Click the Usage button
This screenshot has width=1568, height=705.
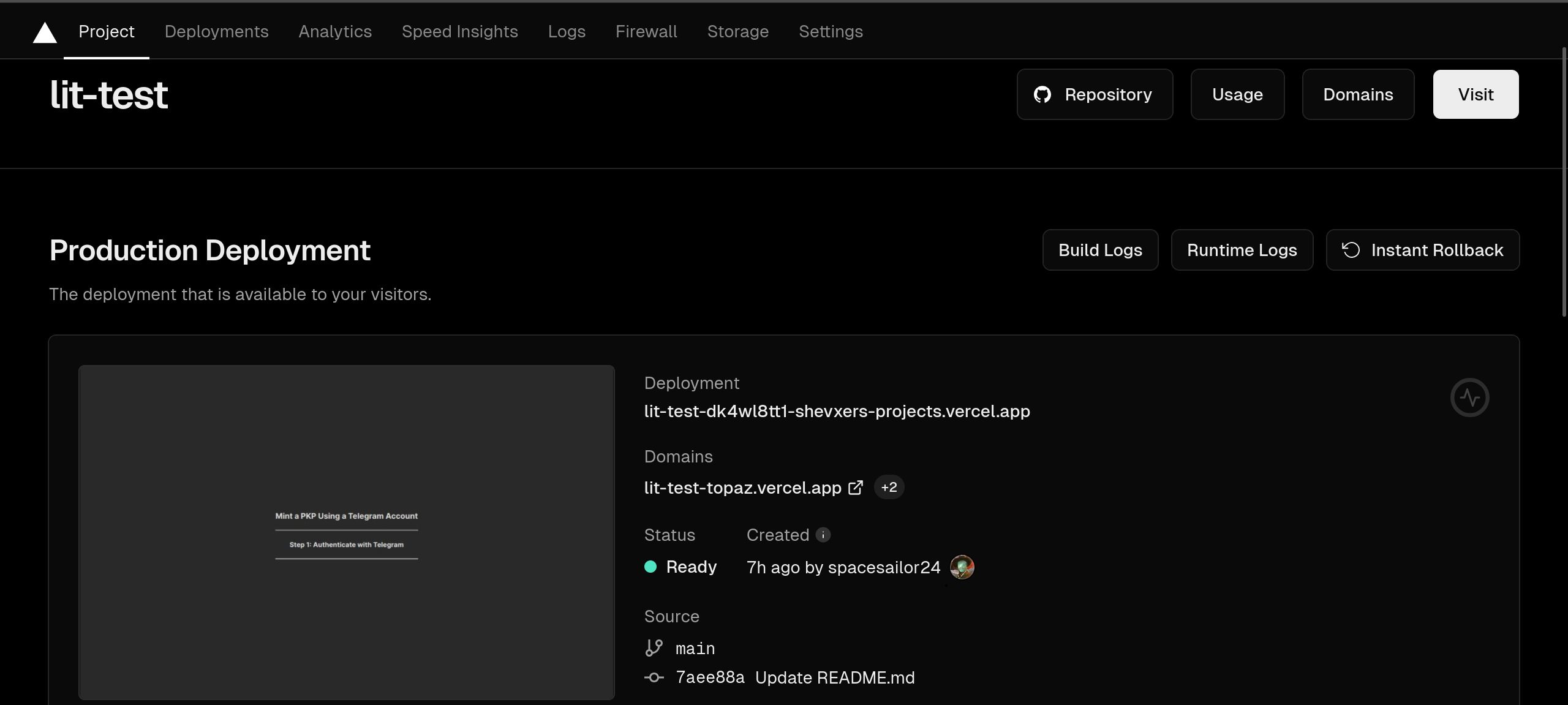[1237, 94]
